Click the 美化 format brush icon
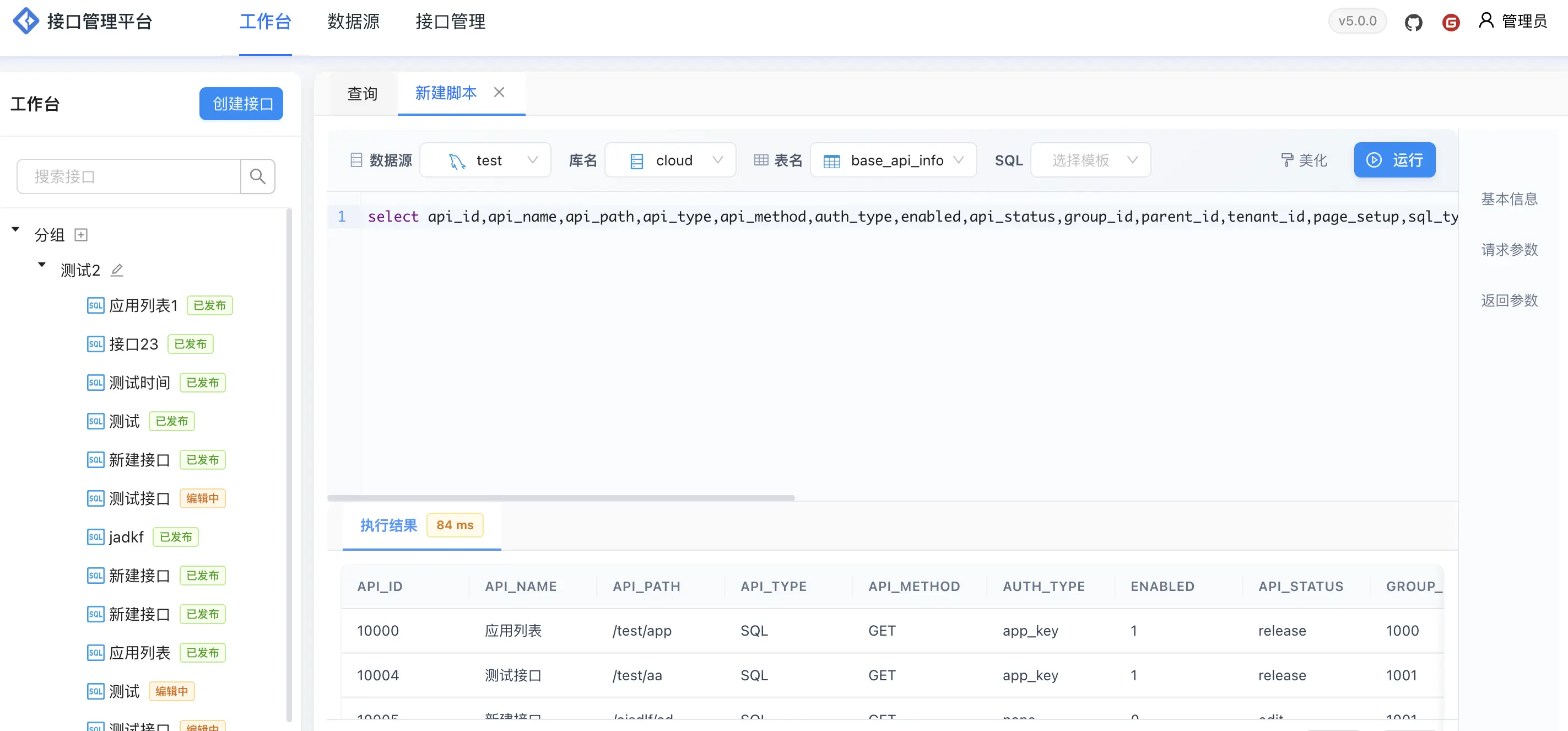The height and width of the screenshot is (731, 1568). click(1287, 160)
